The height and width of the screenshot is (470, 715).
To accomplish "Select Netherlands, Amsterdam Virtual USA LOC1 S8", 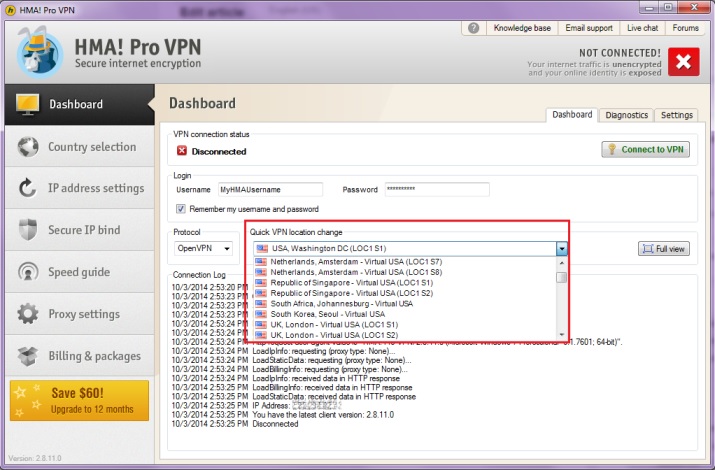I will [x=405, y=272].
